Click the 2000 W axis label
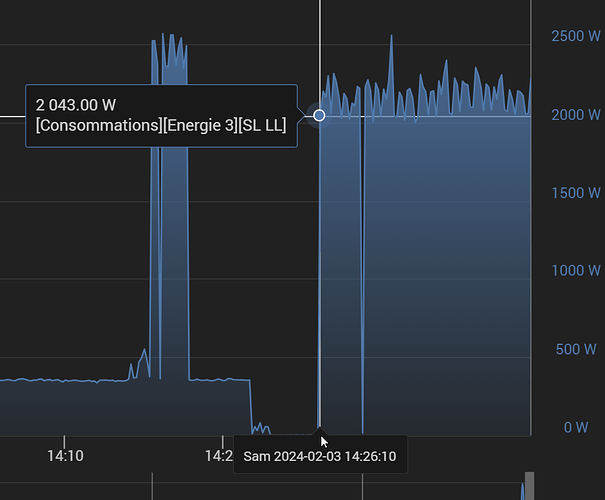Screen dimensions: 605x500 click(x=576, y=115)
